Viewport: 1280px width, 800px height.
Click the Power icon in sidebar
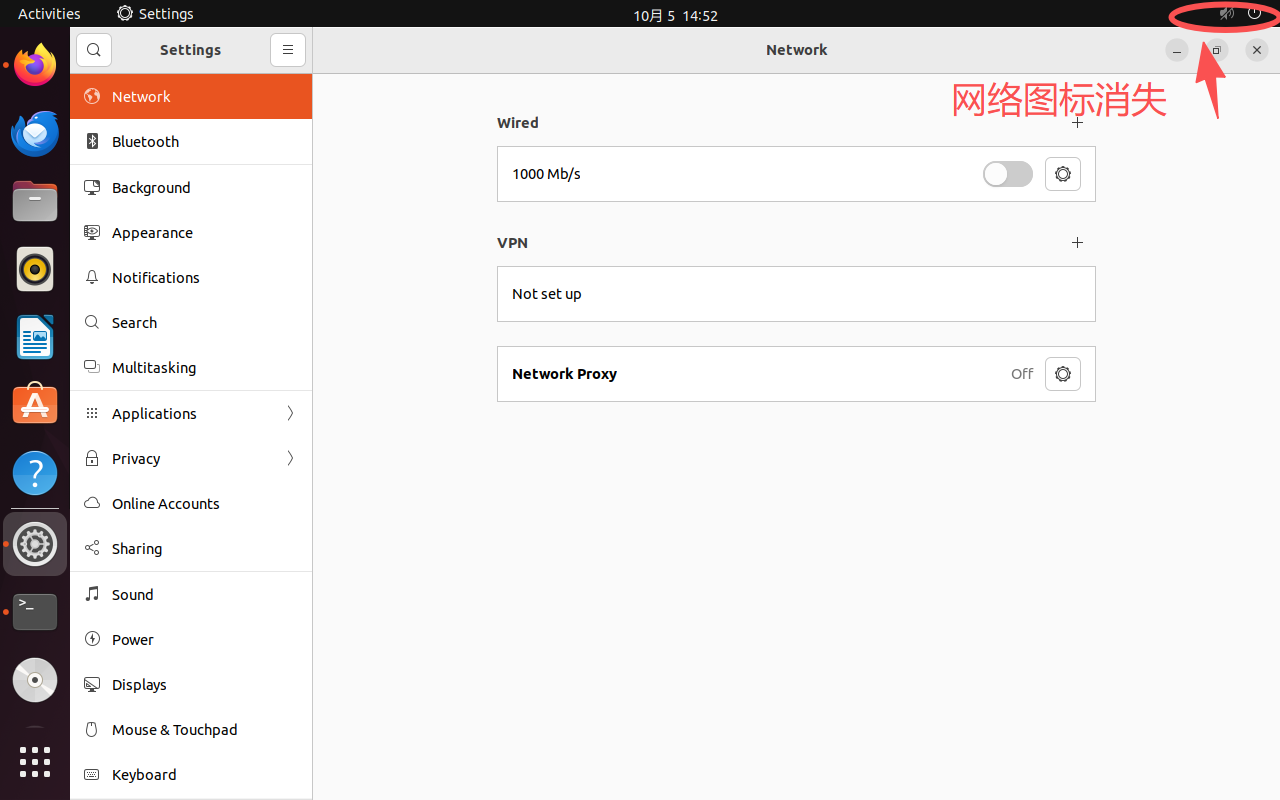(92, 639)
